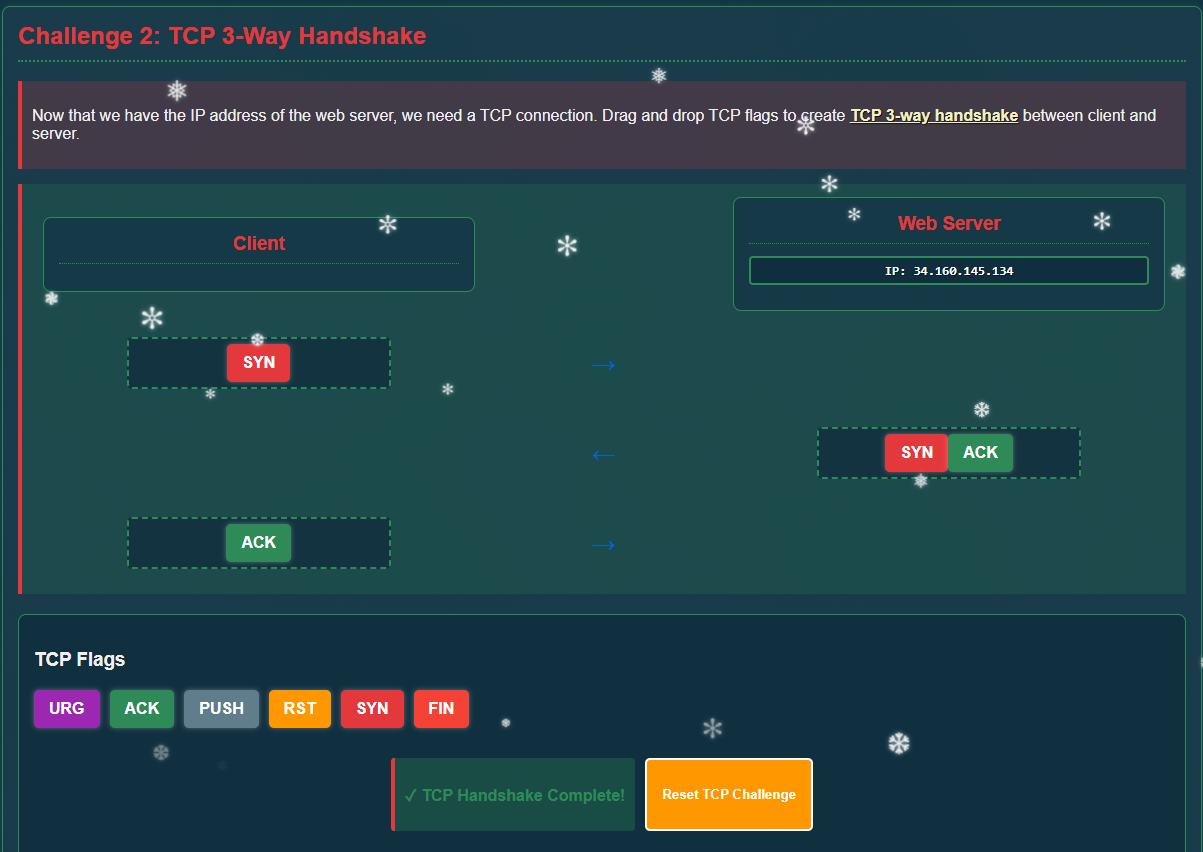Screen dimensions: 1203x852
Task: Select the SYN flag in the TCP Flags tray
Action: [x=372, y=708]
